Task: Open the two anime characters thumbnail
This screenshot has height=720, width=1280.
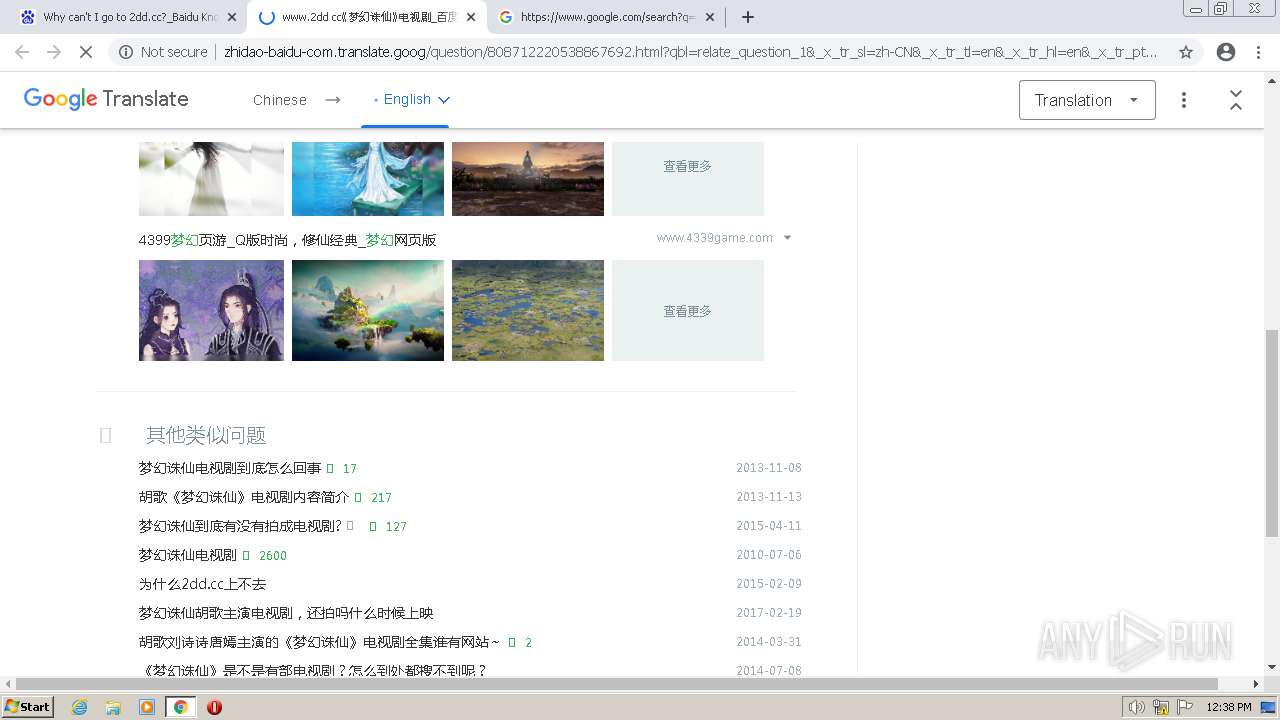Action: pos(211,310)
